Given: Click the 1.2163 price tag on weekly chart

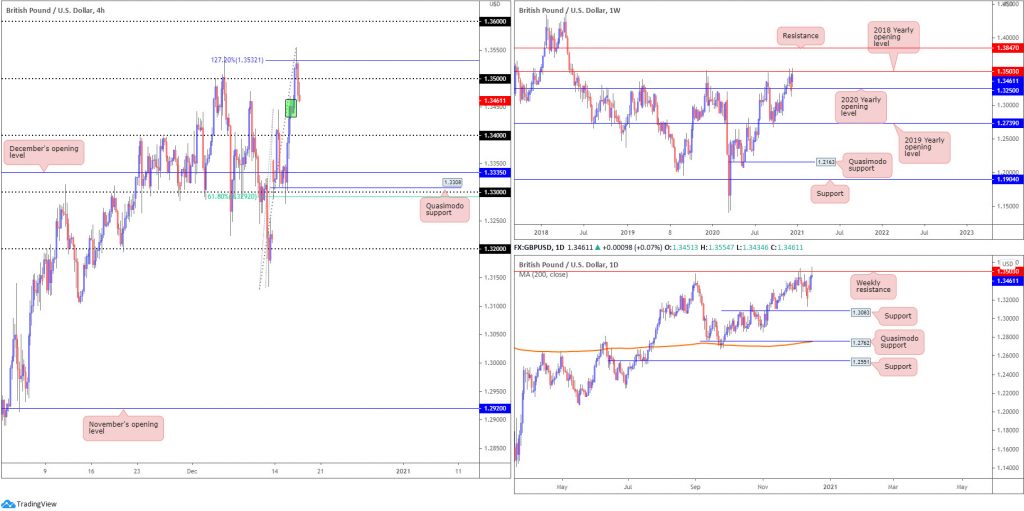Looking at the screenshot, I should pos(827,161).
